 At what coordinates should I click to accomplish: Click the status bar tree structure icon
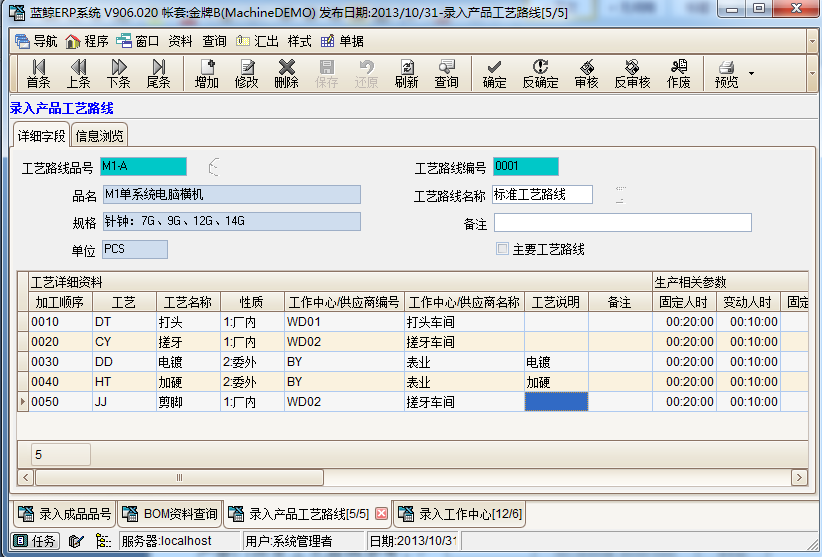(104, 541)
